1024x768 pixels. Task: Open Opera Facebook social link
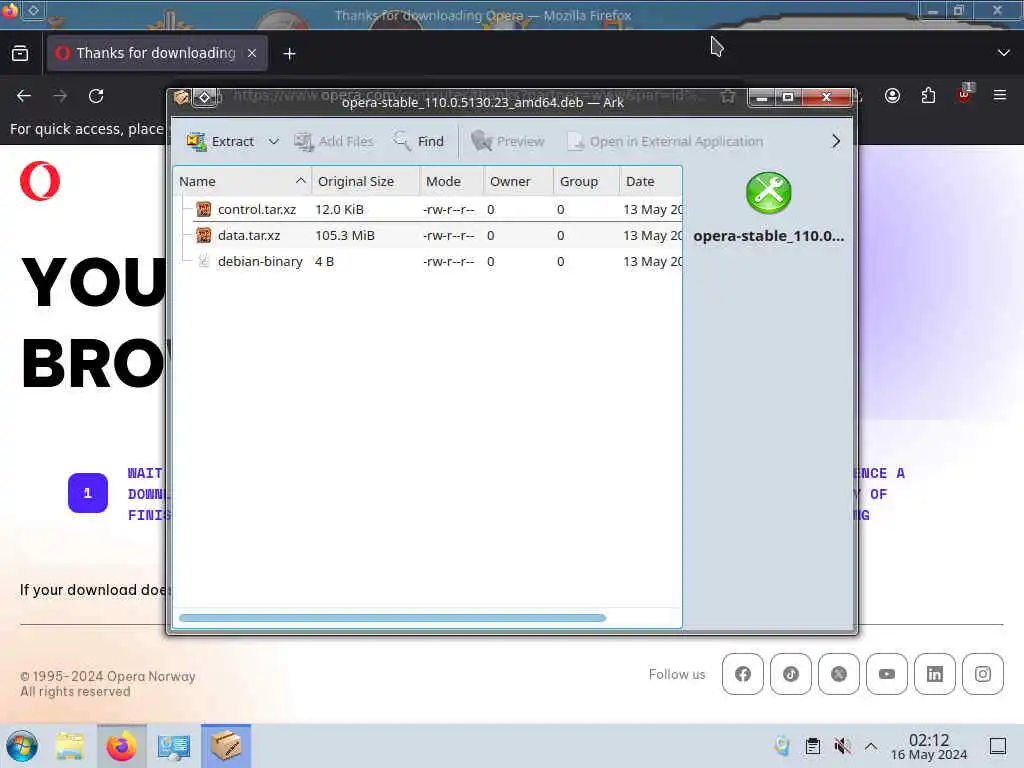(x=743, y=674)
